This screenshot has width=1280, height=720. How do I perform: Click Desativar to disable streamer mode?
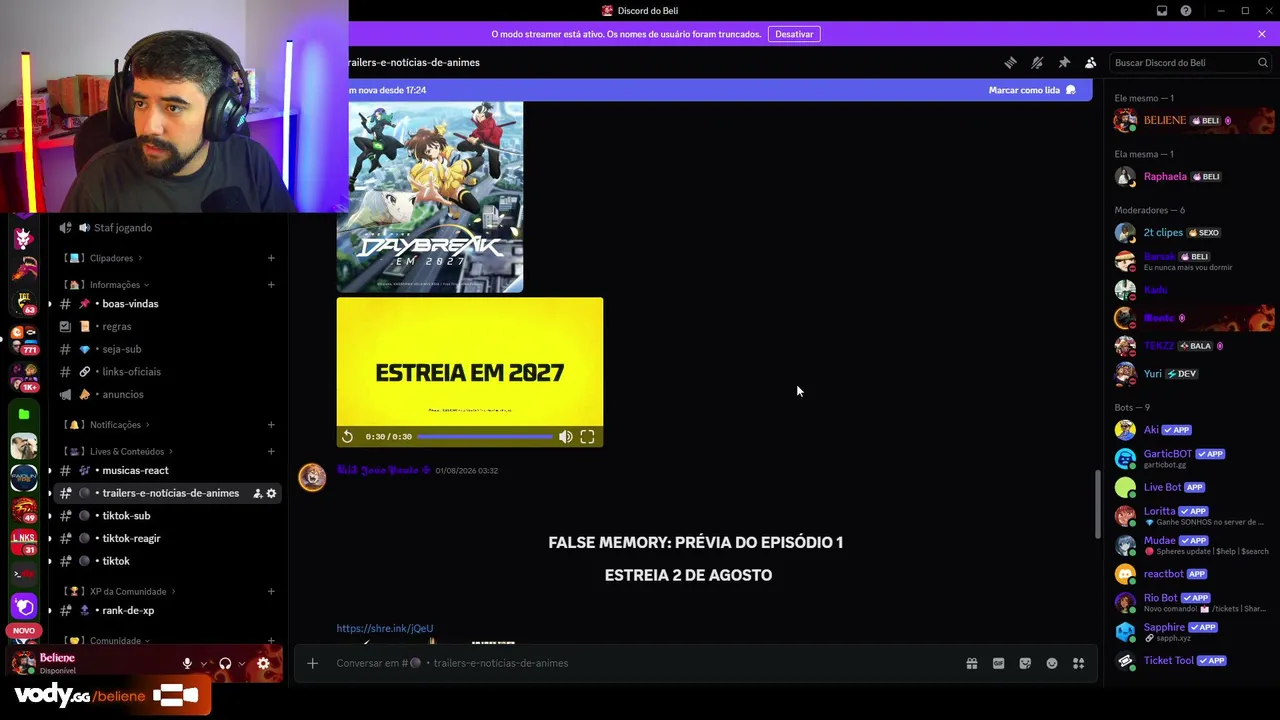[794, 34]
